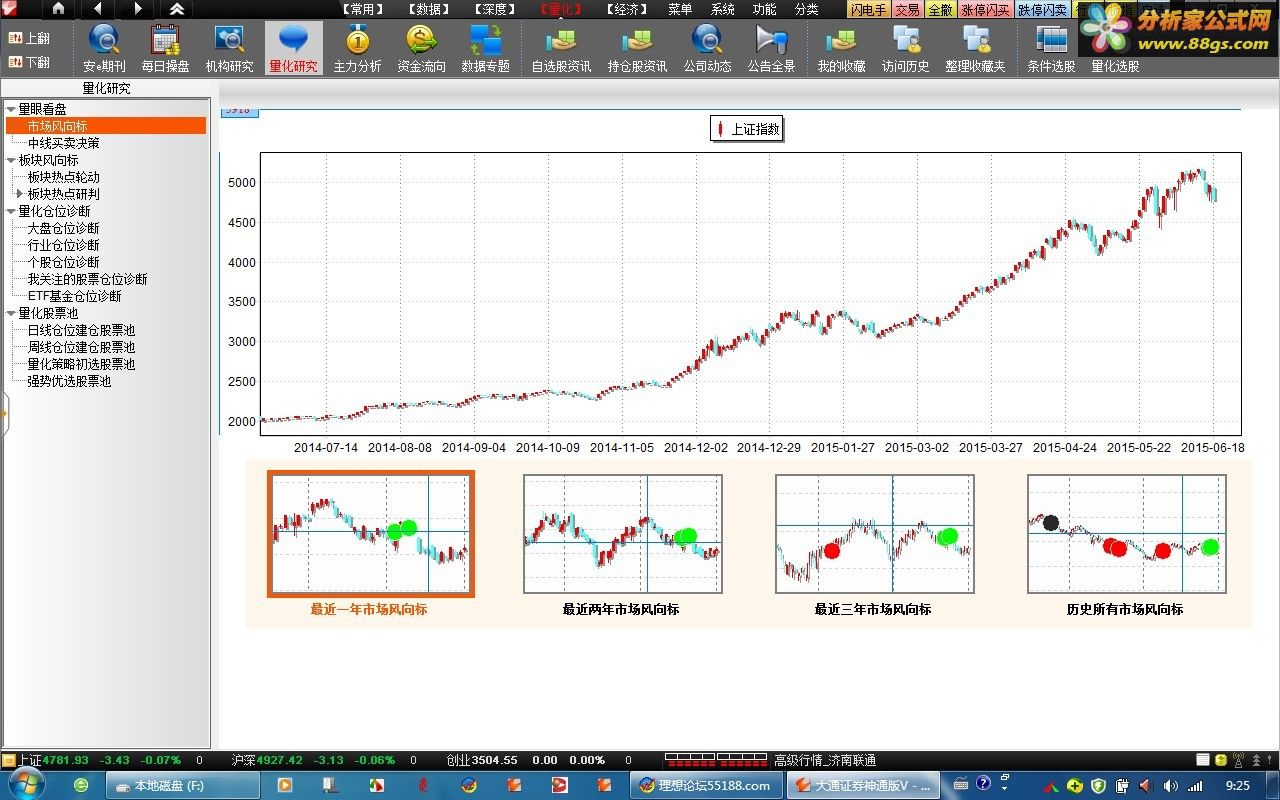This screenshot has height=800, width=1280.
Task: Open the 菜单 menu
Action: [x=680, y=9]
